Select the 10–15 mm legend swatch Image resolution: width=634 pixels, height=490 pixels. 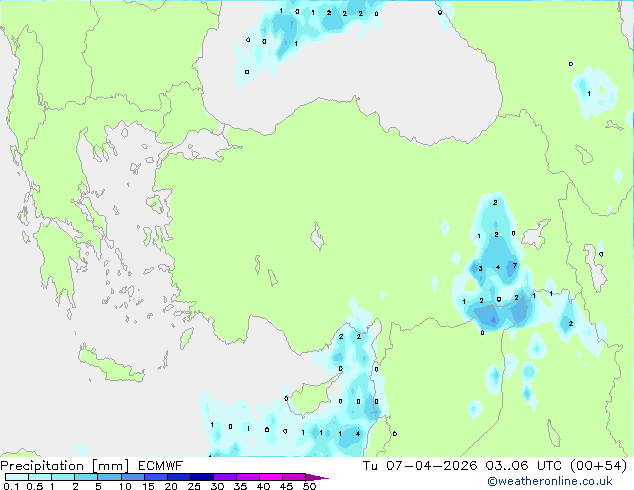[132, 477]
